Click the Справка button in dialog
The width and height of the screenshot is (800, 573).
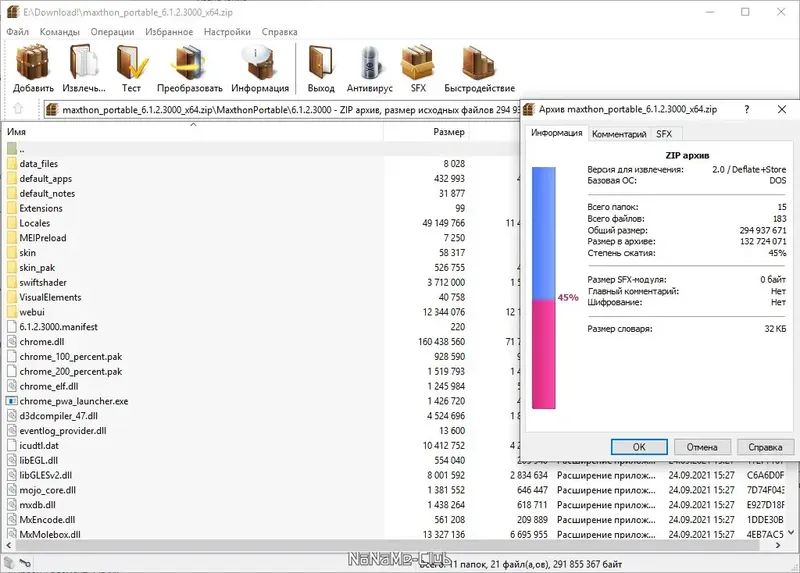point(765,447)
